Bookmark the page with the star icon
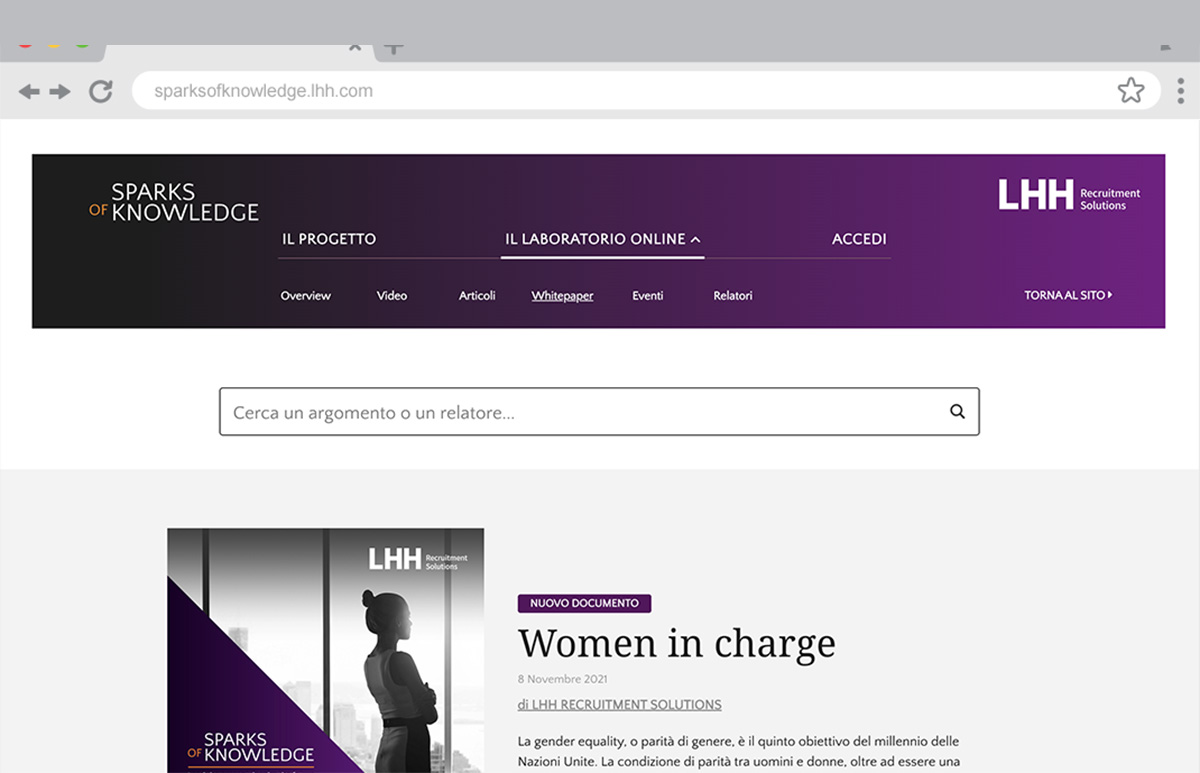 click(1131, 91)
